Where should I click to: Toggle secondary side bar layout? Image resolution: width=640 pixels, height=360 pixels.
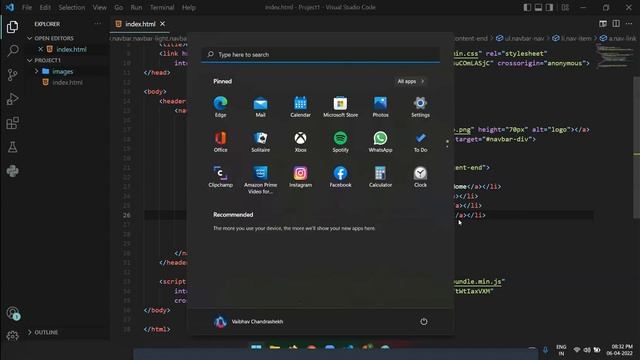pyautogui.click(x=549, y=7)
